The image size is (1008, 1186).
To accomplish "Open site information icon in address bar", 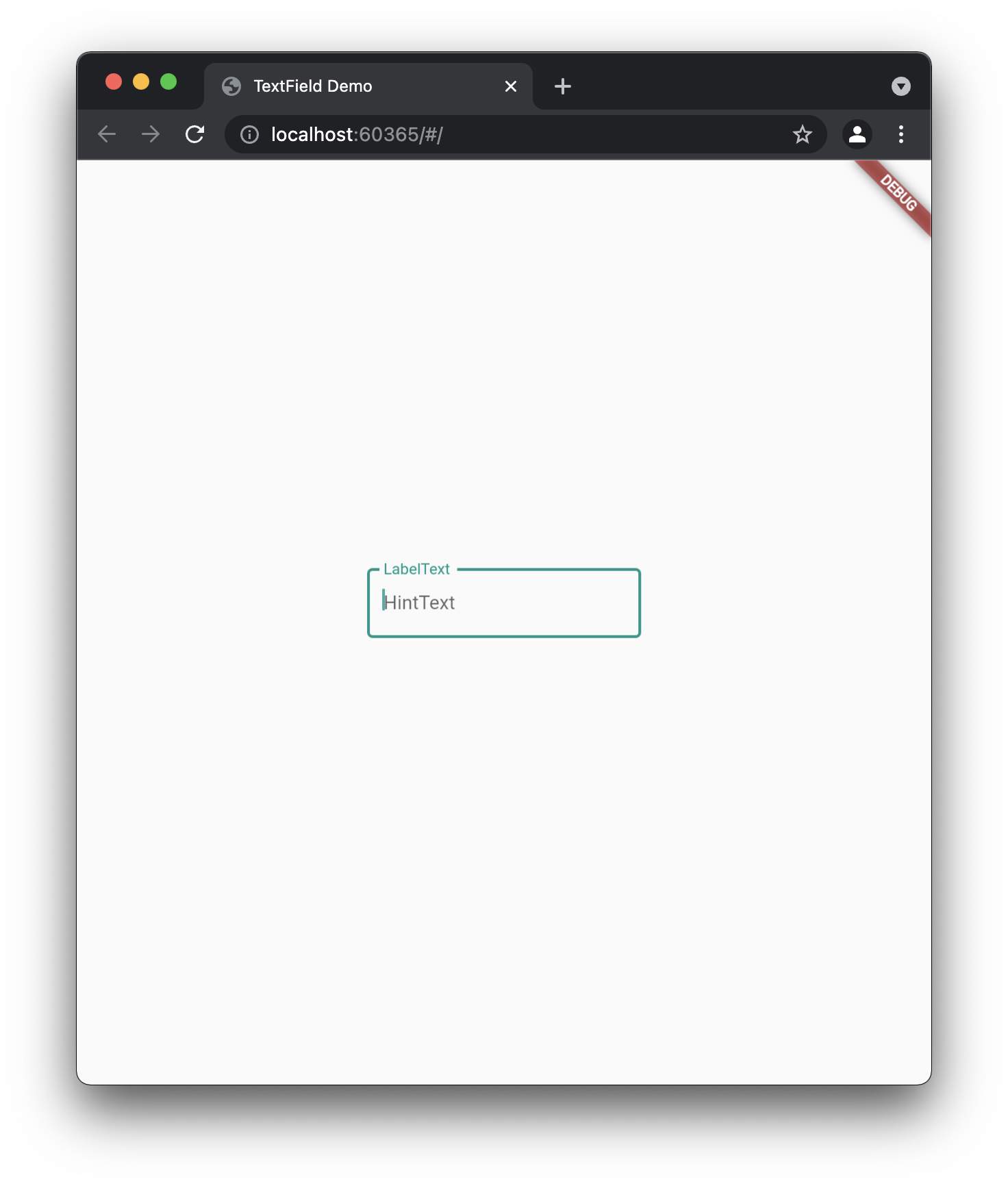I will [x=249, y=135].
